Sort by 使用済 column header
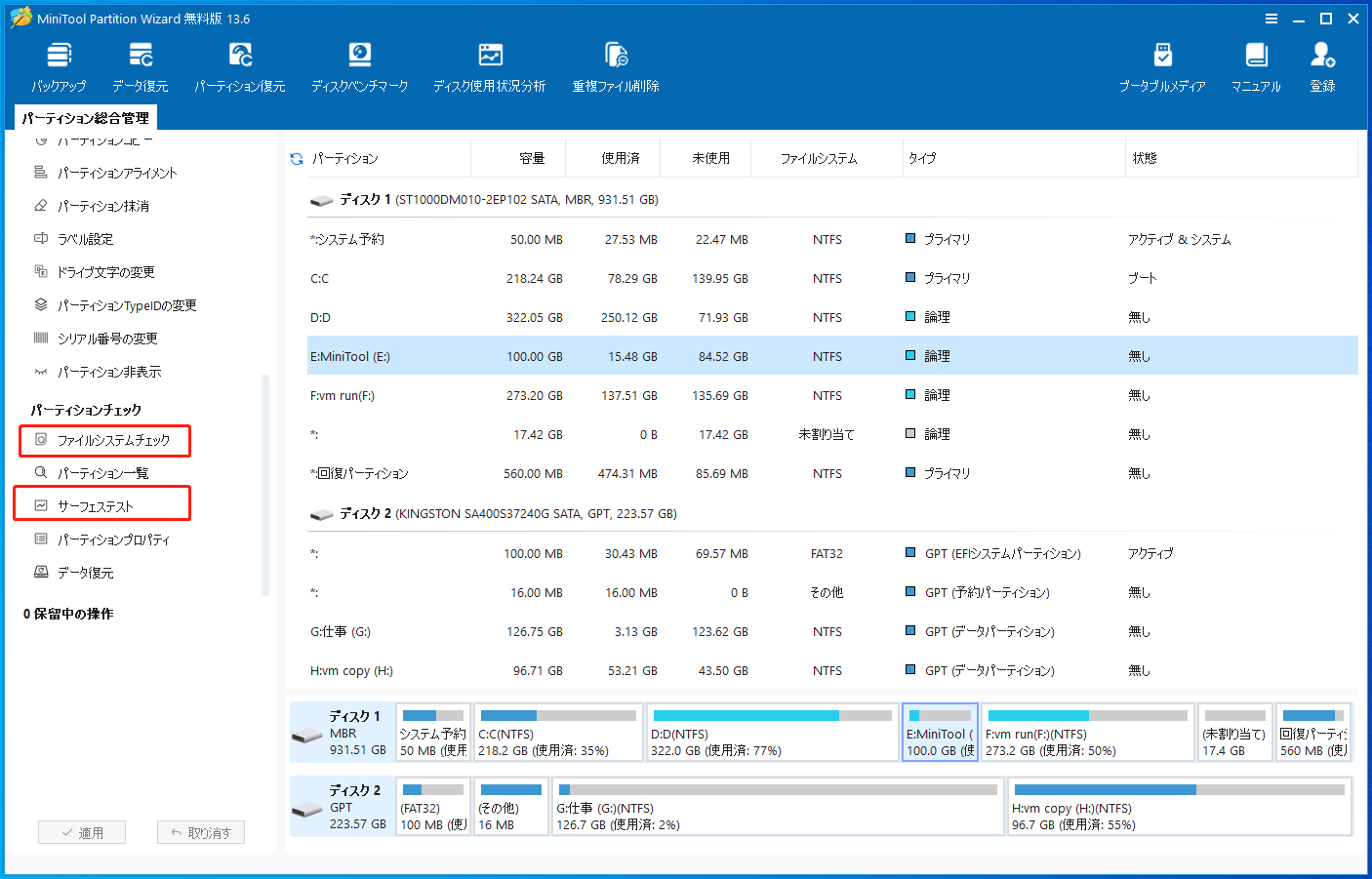 tap(621, 158)
